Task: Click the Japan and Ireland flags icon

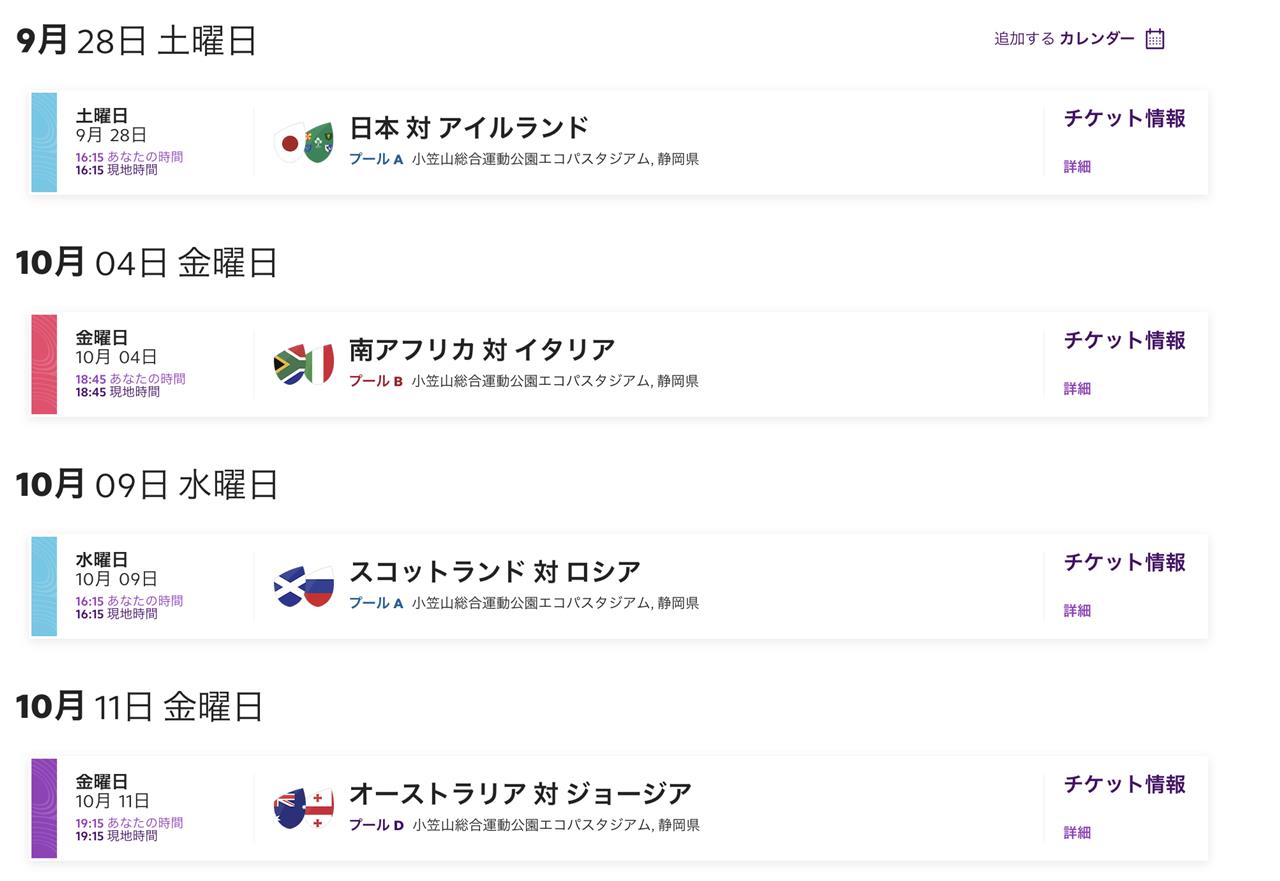Action: 304,143
